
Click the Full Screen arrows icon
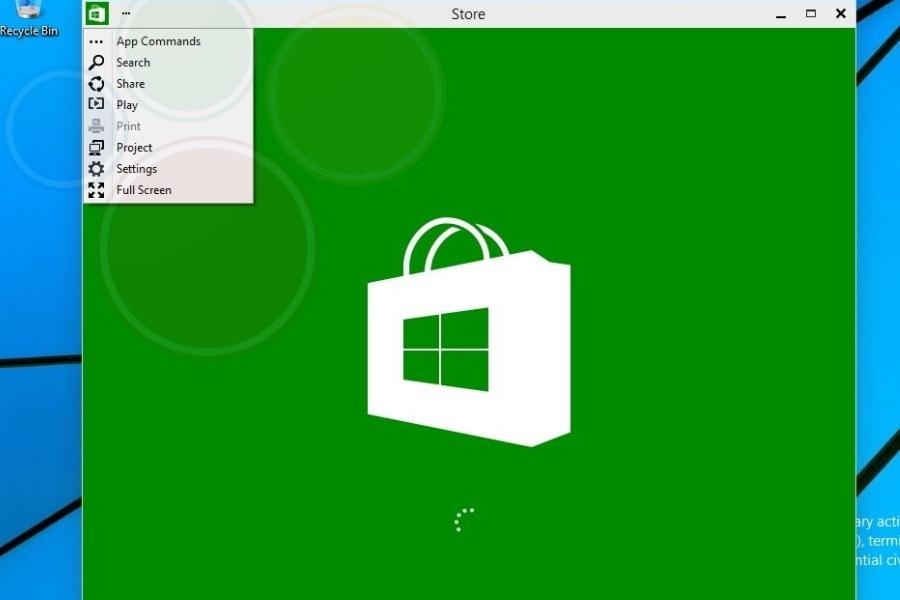[x=96, y=190]
